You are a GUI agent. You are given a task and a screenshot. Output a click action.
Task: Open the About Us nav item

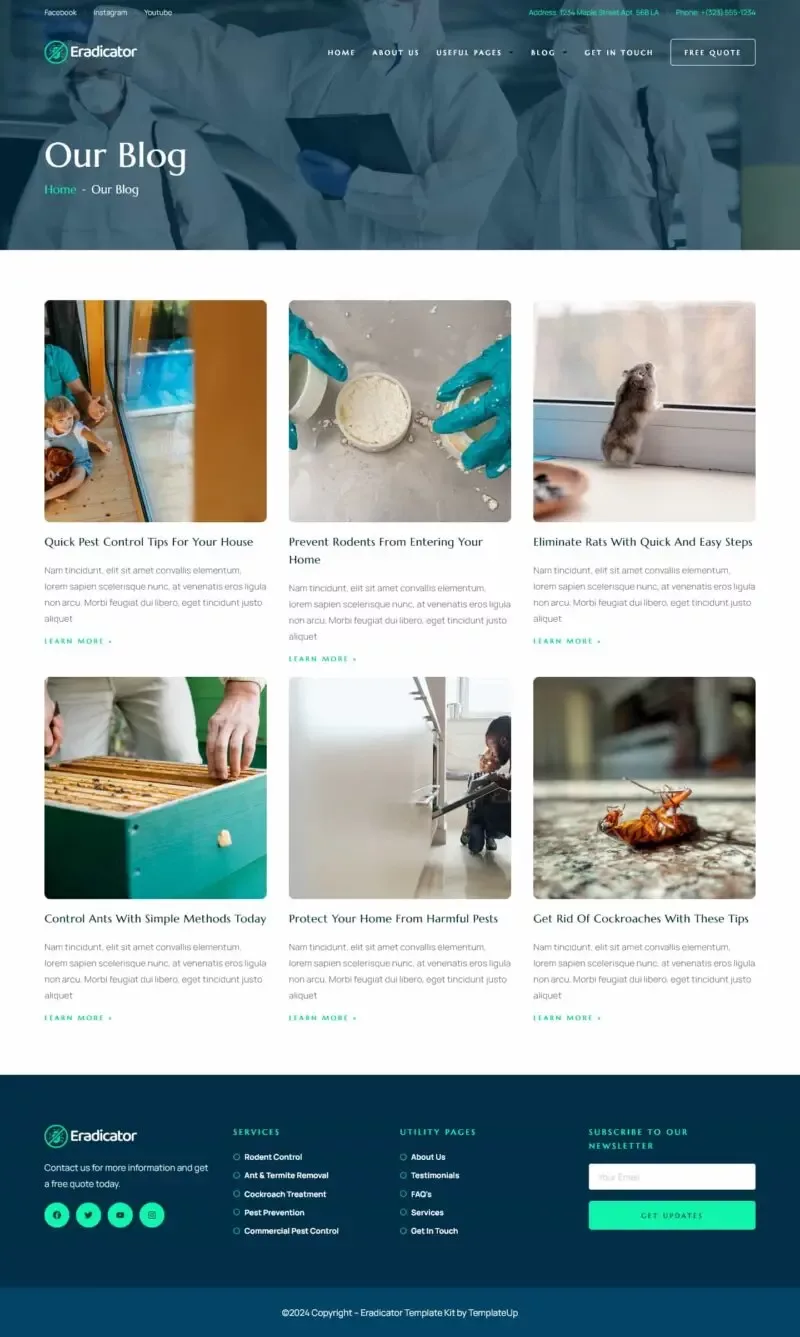(396, 52)
